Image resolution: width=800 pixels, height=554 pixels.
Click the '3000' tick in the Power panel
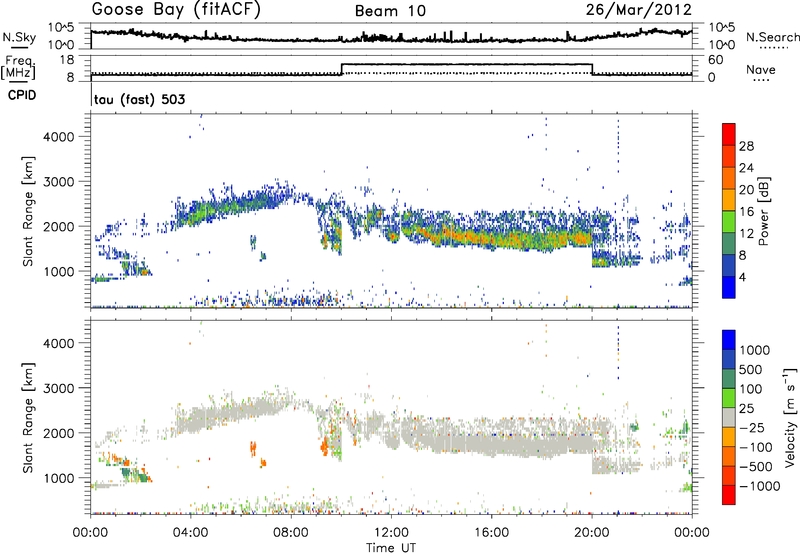pos(58,182)
